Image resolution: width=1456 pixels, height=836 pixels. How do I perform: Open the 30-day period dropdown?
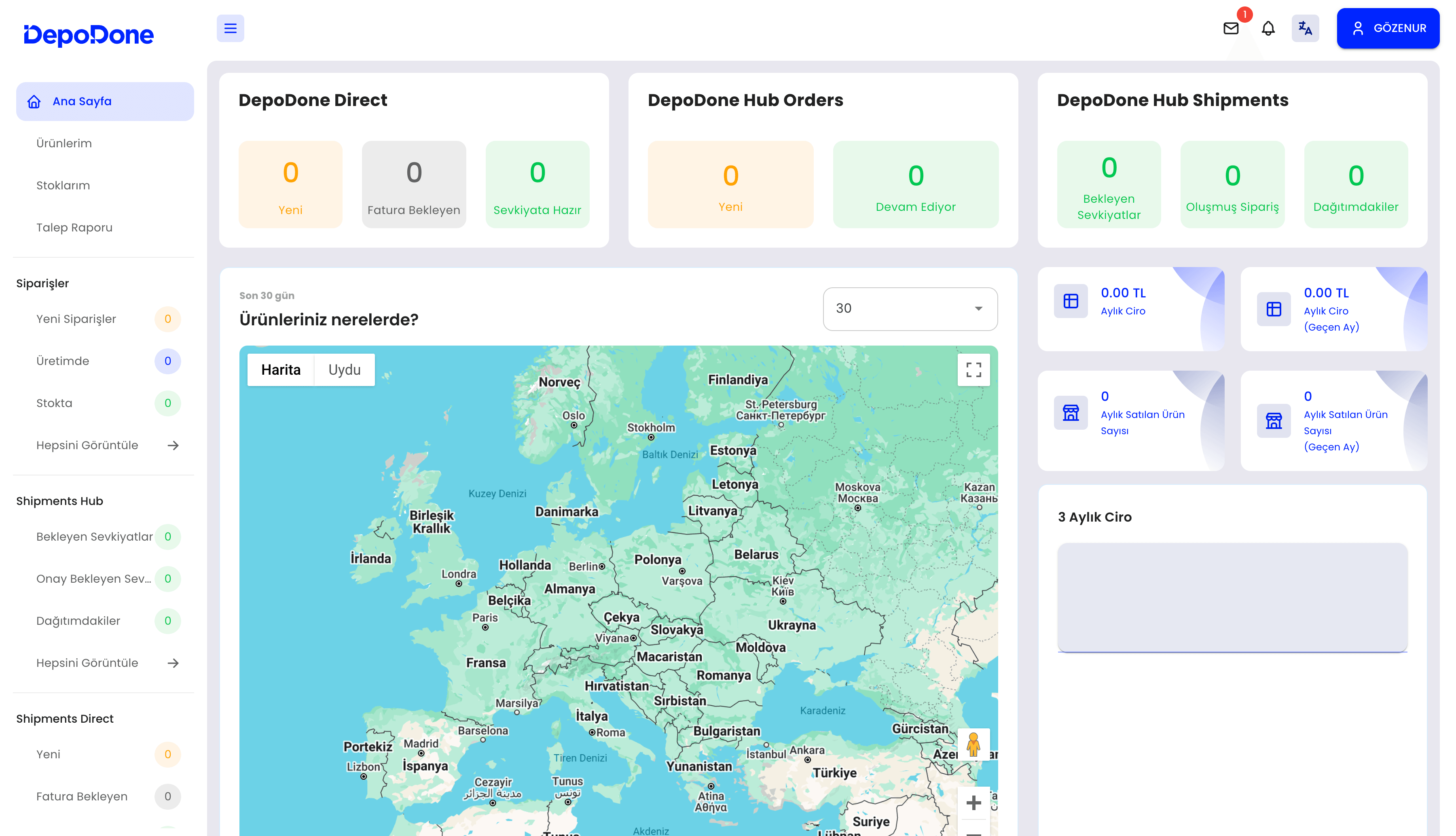coord(910,309)
